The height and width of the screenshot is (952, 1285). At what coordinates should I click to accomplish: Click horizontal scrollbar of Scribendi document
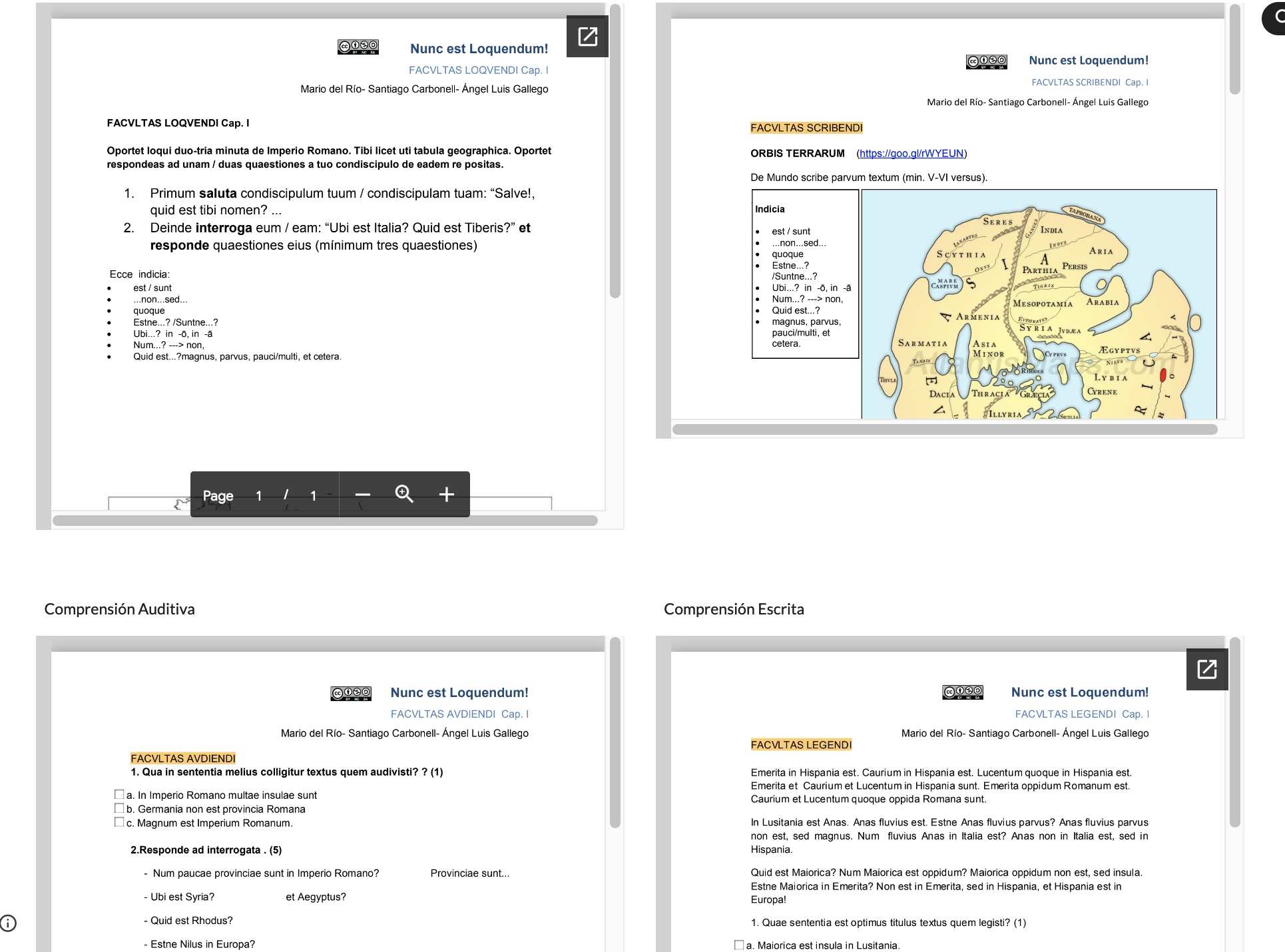point(945,429)
